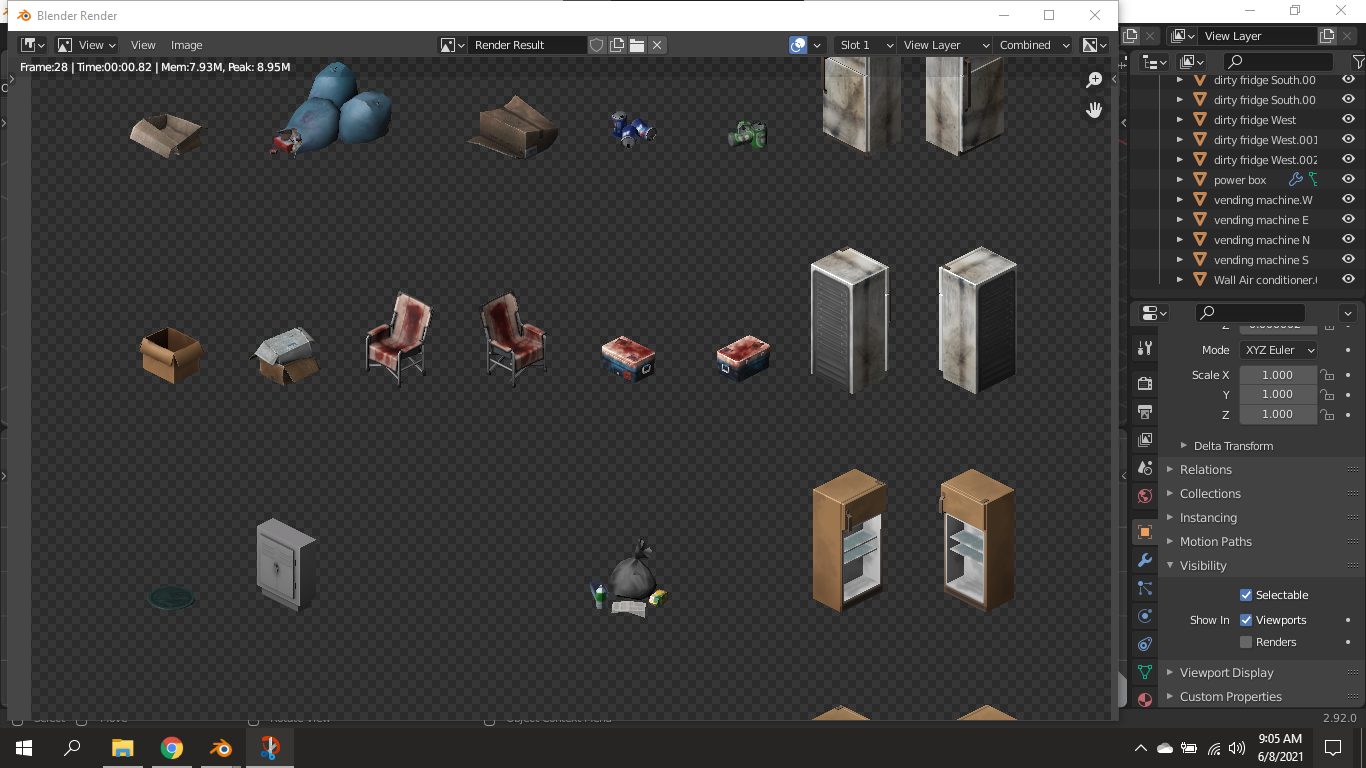Open the Image menu
Viewport: 1366px width, 768px height.
(186, 45)
